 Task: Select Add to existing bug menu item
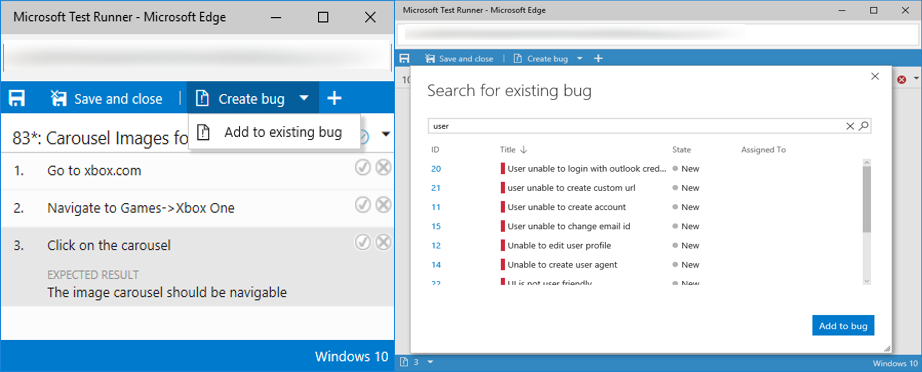274,132
